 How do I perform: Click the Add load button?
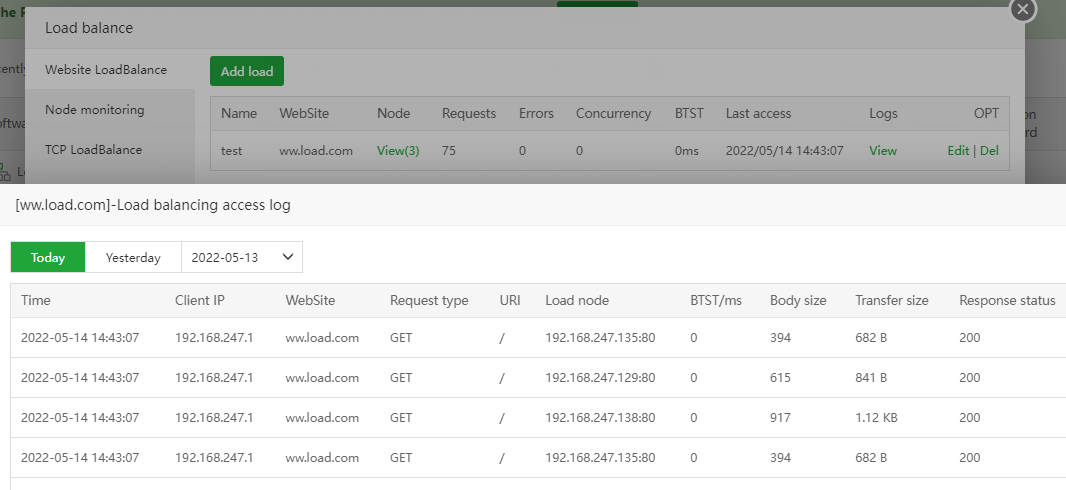[x=247, y=72]
